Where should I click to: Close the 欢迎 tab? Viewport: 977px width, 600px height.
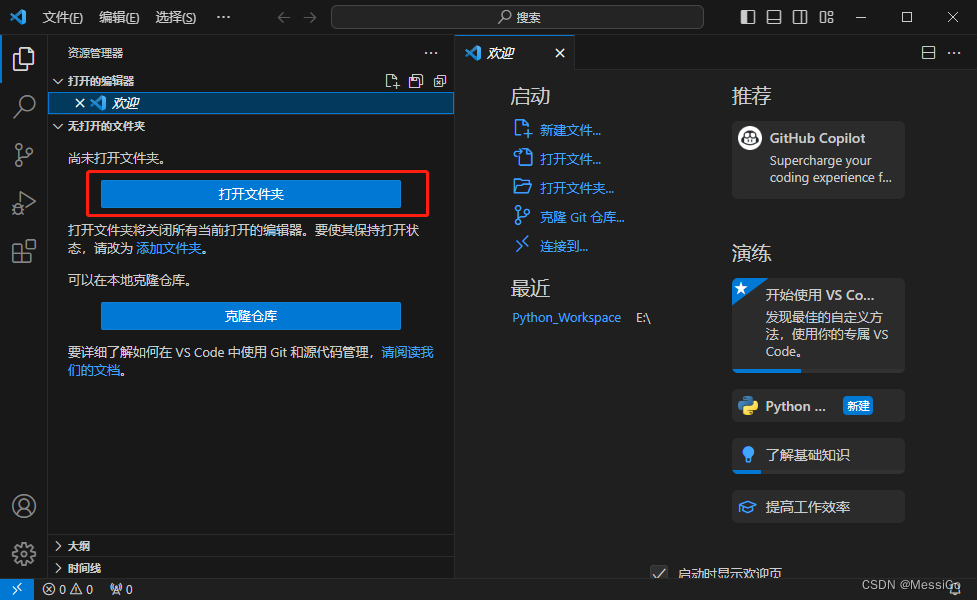pos(560,53)
